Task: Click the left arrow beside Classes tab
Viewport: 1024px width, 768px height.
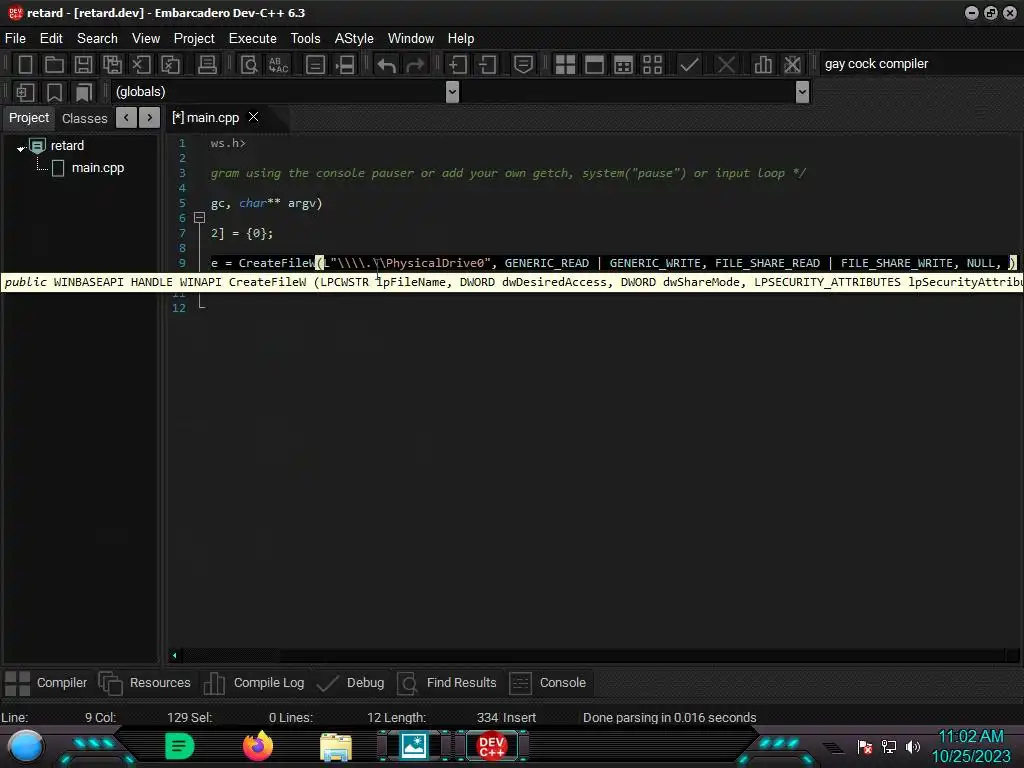Action: point(126,118)
